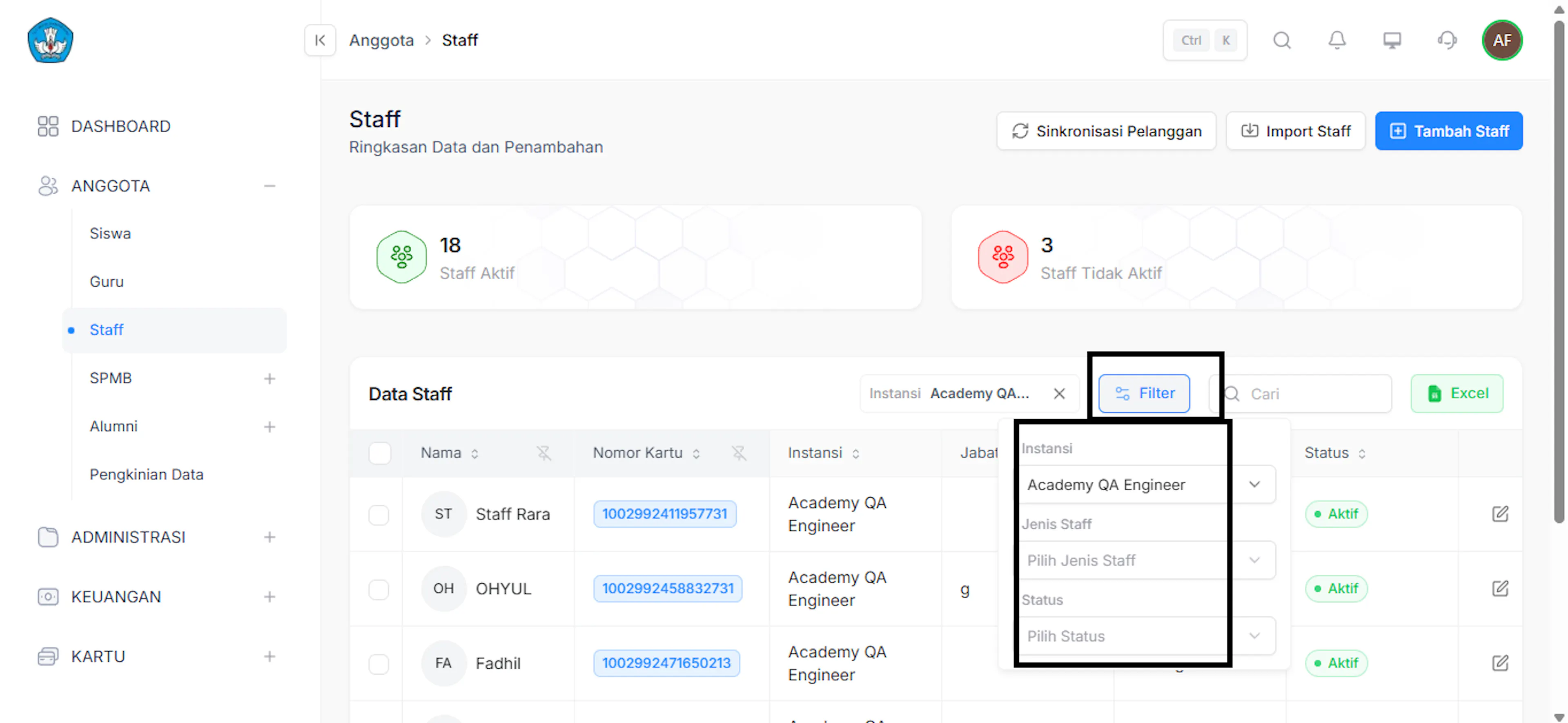Image resolution: width=1568 pixels, height=723 pixels.
Task: Click the Ctrl K shortcut button
Action: pos(1205,40)
